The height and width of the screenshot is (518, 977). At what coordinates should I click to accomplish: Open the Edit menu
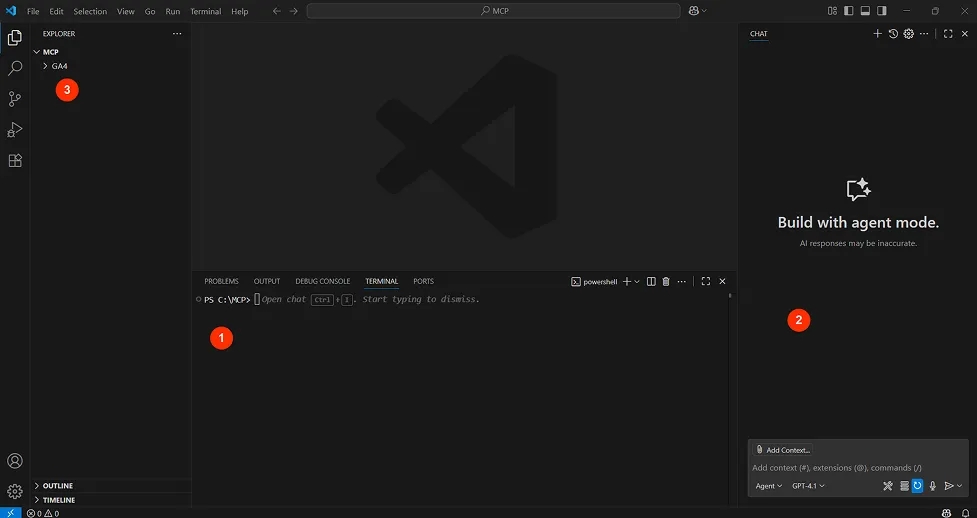tap(57, 11)
